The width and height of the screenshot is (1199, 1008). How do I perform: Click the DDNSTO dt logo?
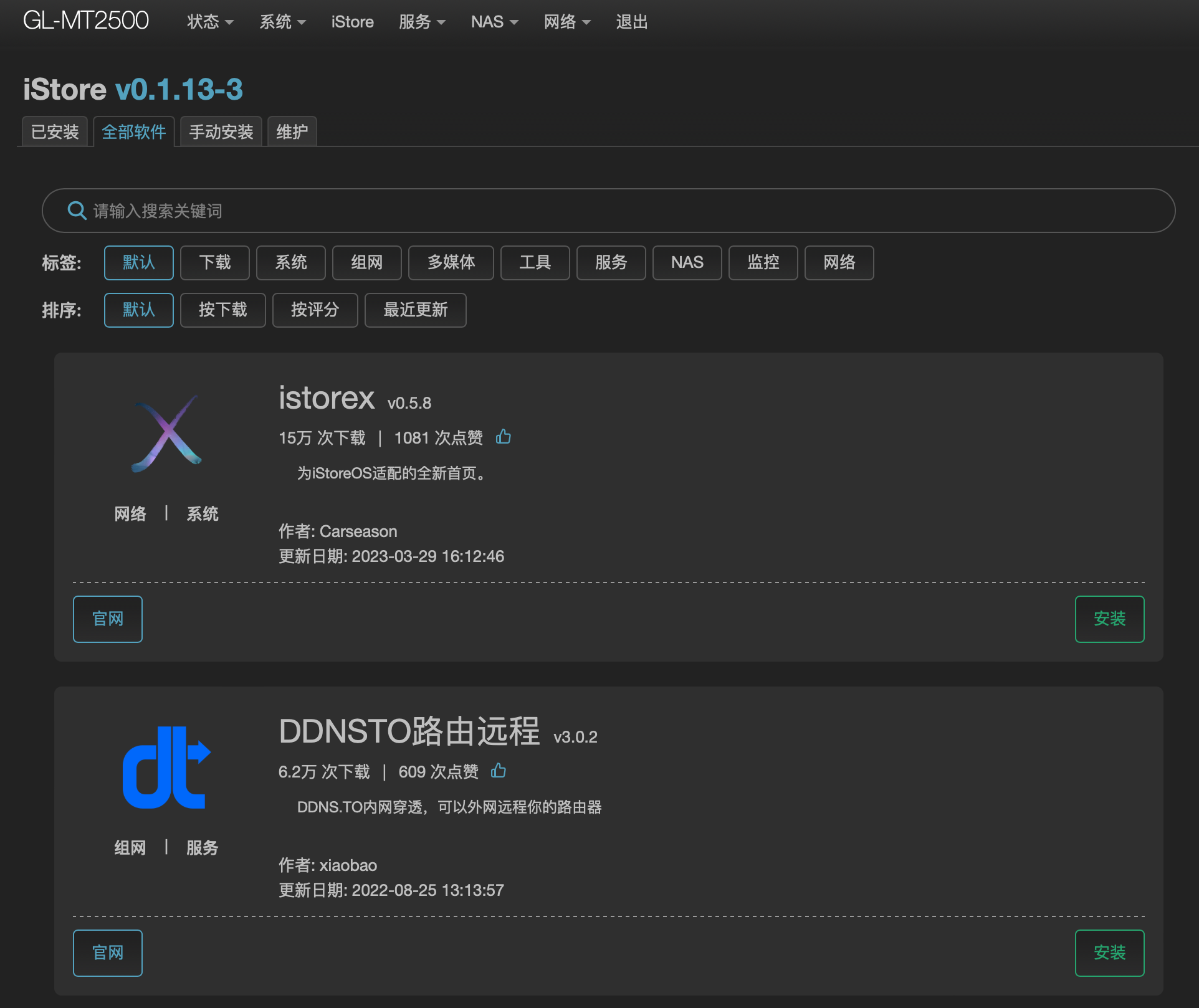click(x=166, y=768)
